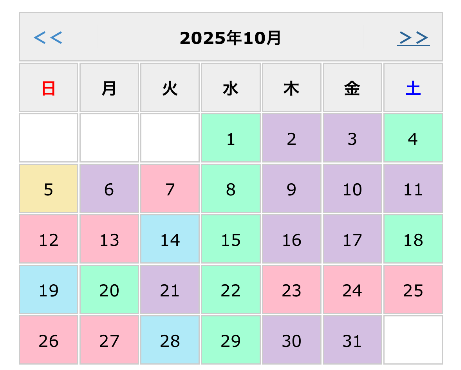
Task: Select date 22 green cell
Action: (x=231, y=290)
